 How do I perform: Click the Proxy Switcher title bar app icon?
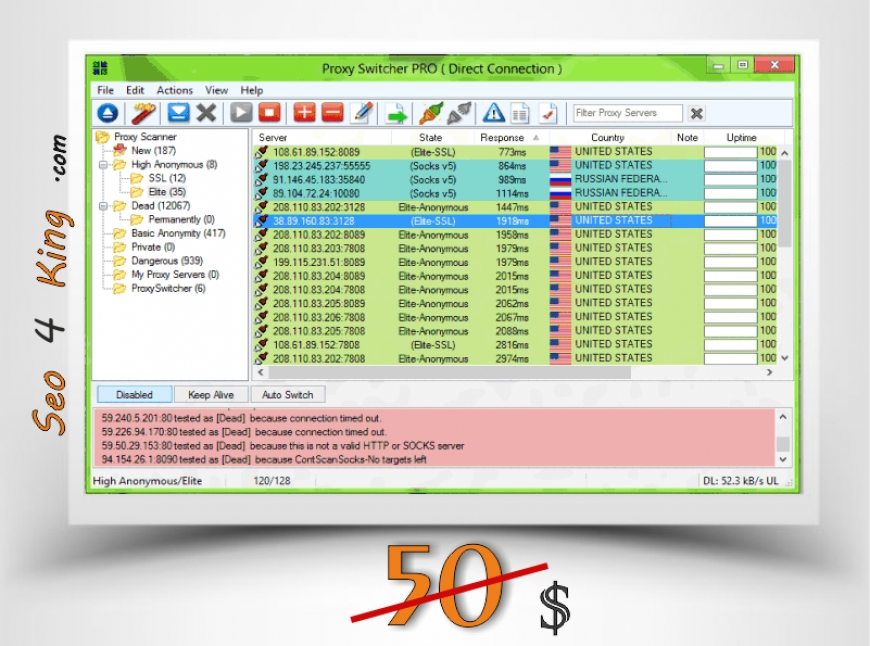click(100, 68)
